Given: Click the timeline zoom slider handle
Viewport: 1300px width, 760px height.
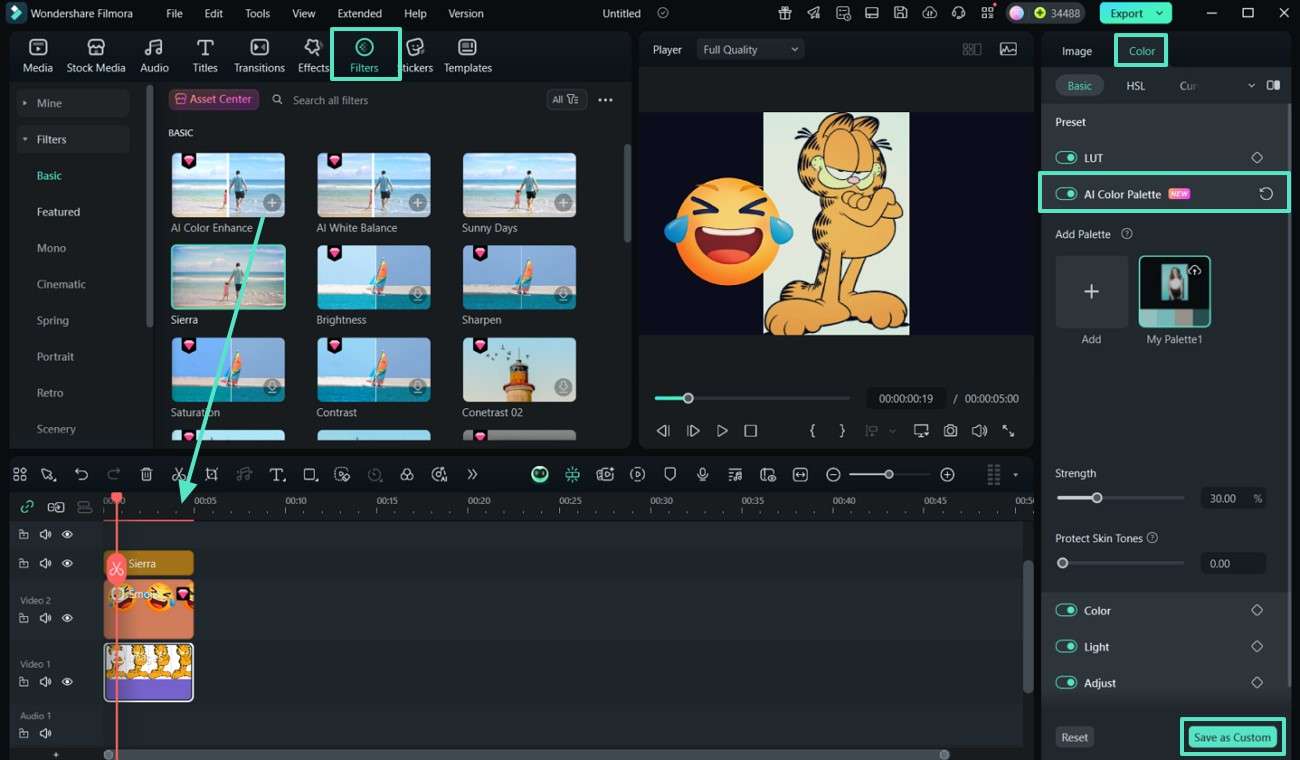Looking at the screenshot, I should tap(888, 474).
